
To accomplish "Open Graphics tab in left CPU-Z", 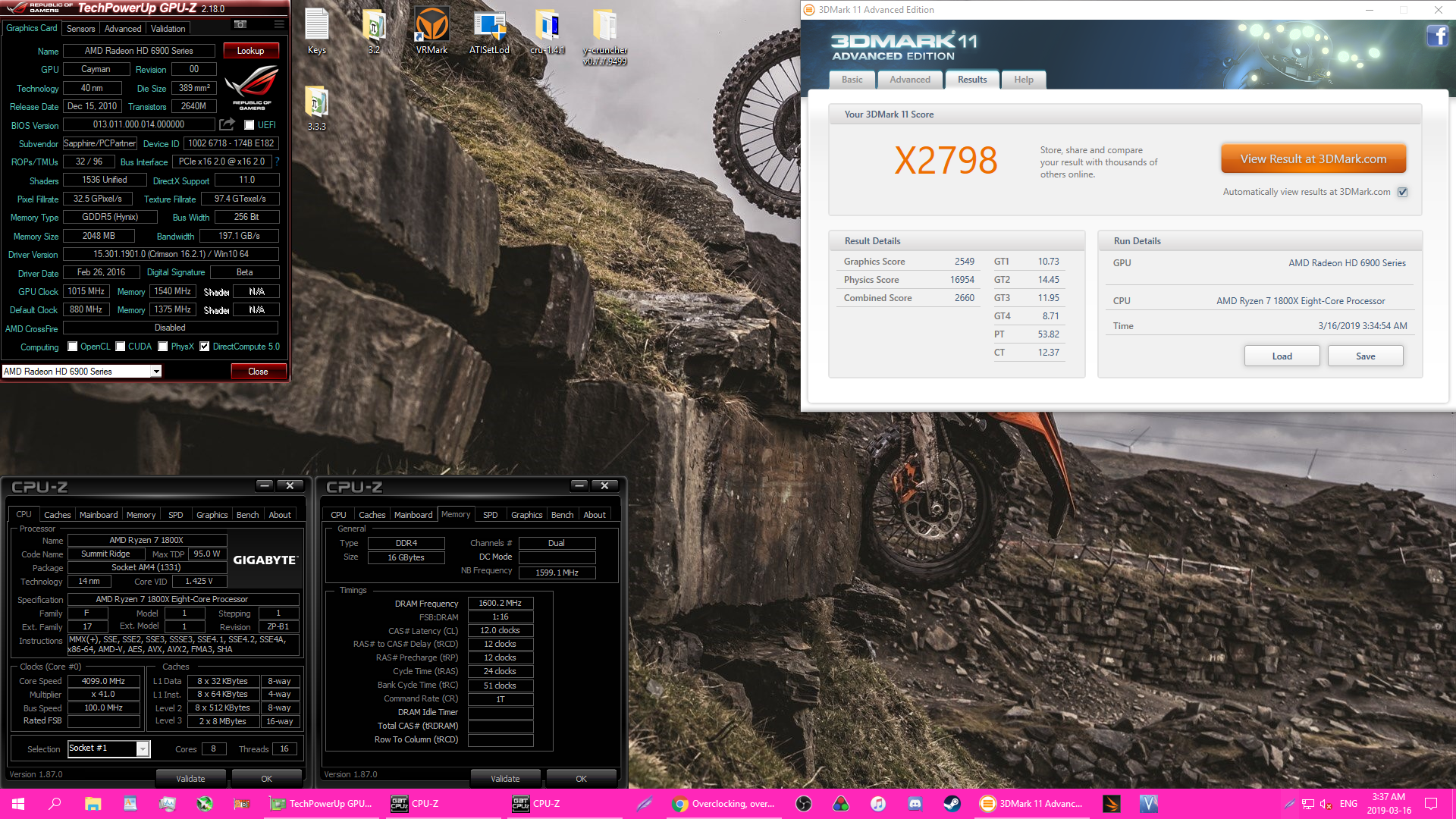I will [x=212, y=515].
